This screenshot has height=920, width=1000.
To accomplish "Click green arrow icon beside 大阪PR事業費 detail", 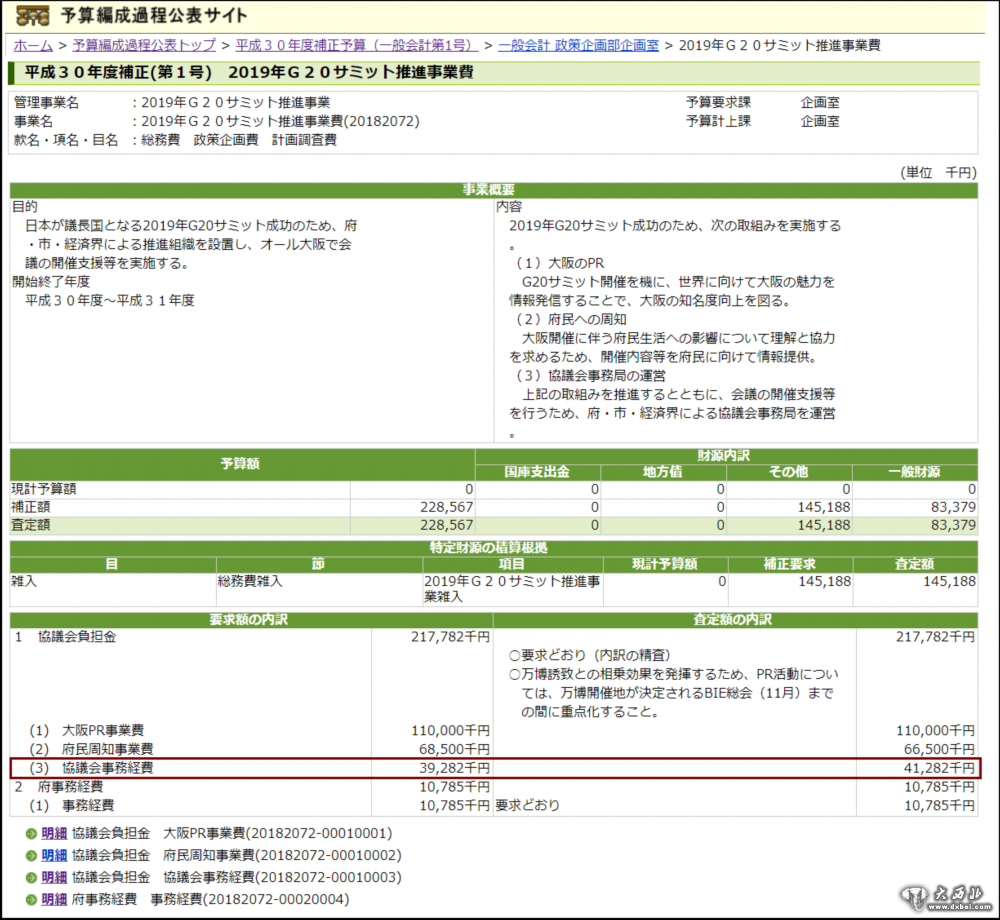I will [31, 833].
